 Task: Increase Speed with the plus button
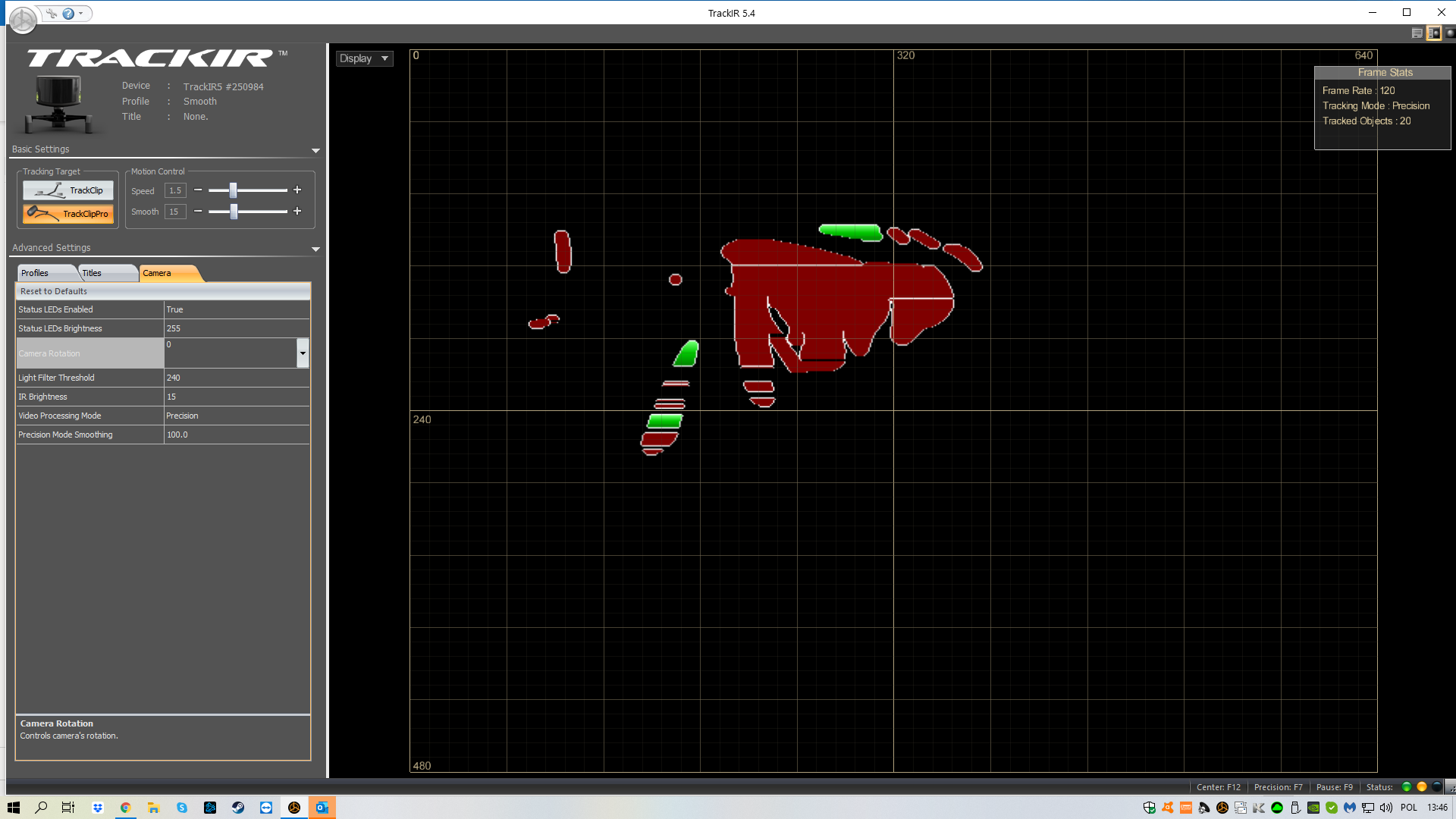click(x=297, y=190)
